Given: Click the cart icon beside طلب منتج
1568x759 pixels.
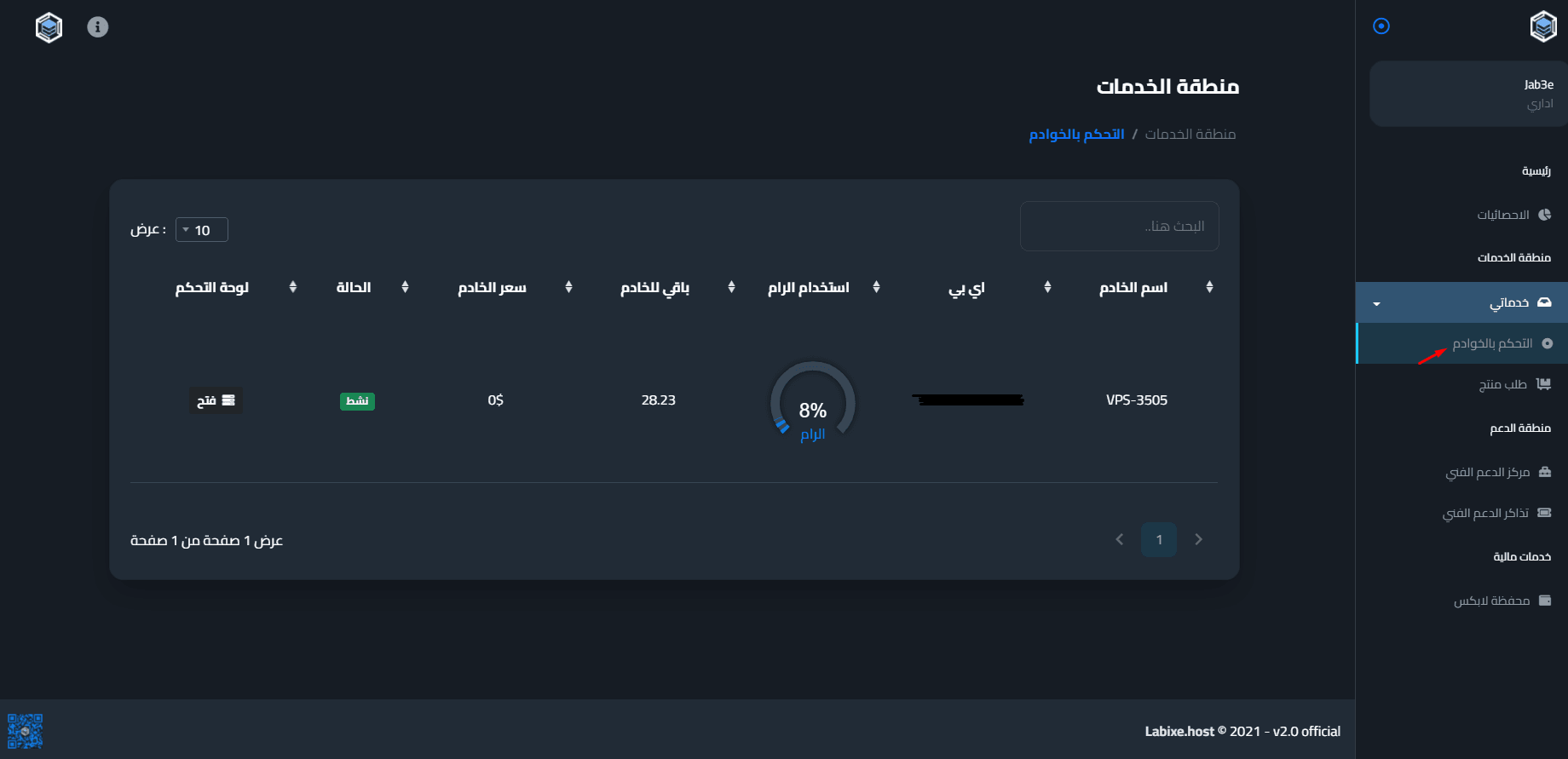Looking at the screenshot, I should (x=1543, y=384).
